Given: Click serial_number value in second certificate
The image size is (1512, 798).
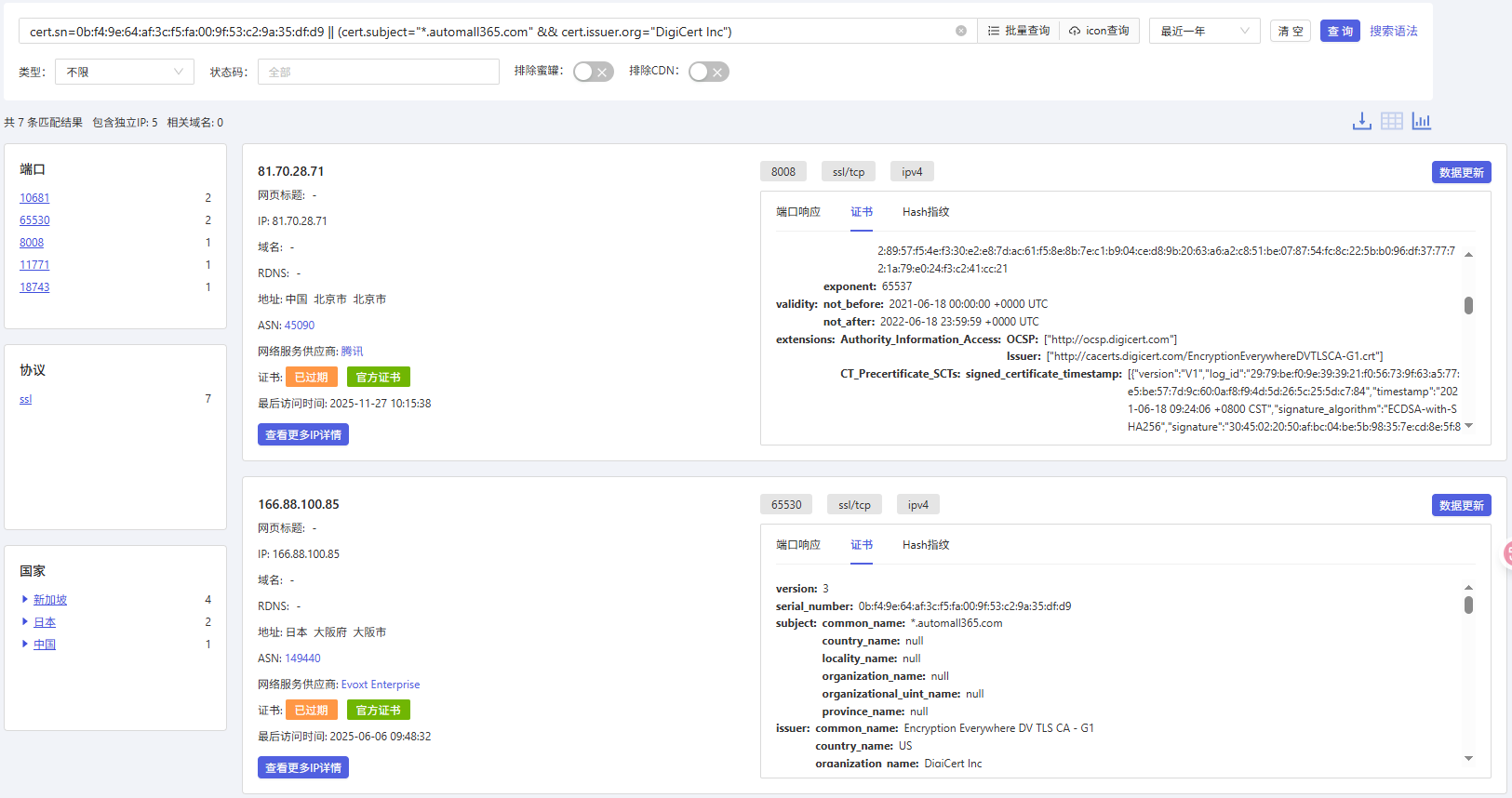Looking at the screenshot, I should (965, 606).
